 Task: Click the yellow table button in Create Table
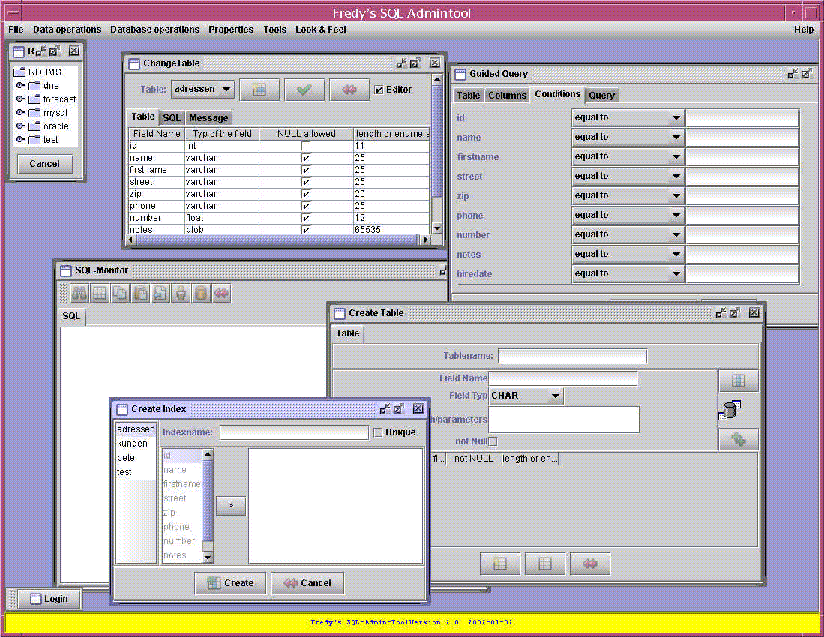[500, 564]
